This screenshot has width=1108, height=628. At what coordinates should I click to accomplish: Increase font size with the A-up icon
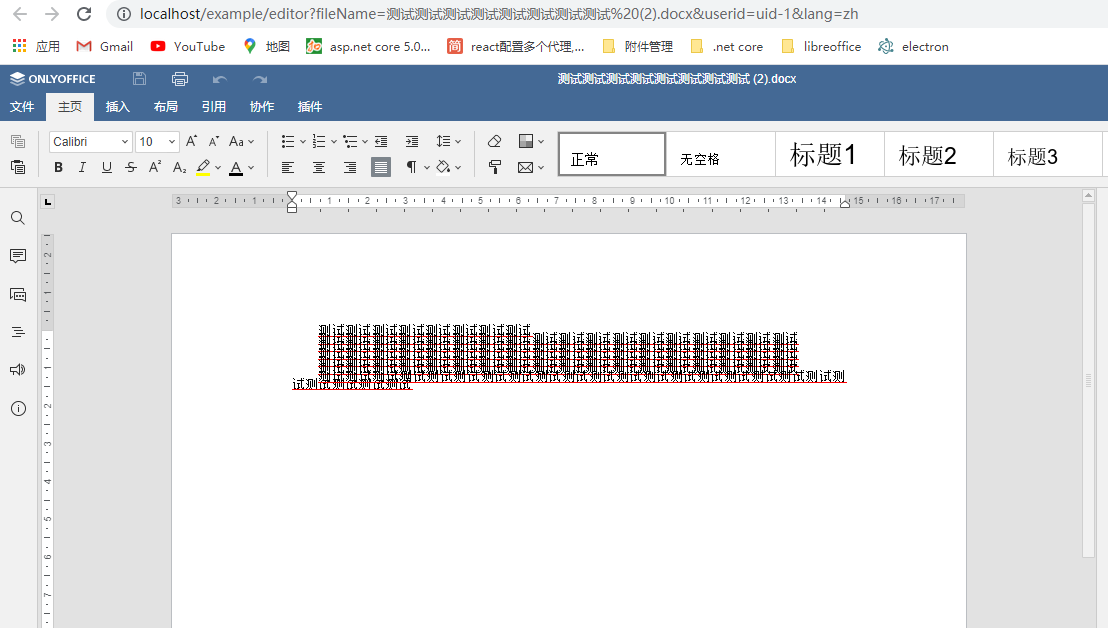pyautogui.click(x=191, y=141)
